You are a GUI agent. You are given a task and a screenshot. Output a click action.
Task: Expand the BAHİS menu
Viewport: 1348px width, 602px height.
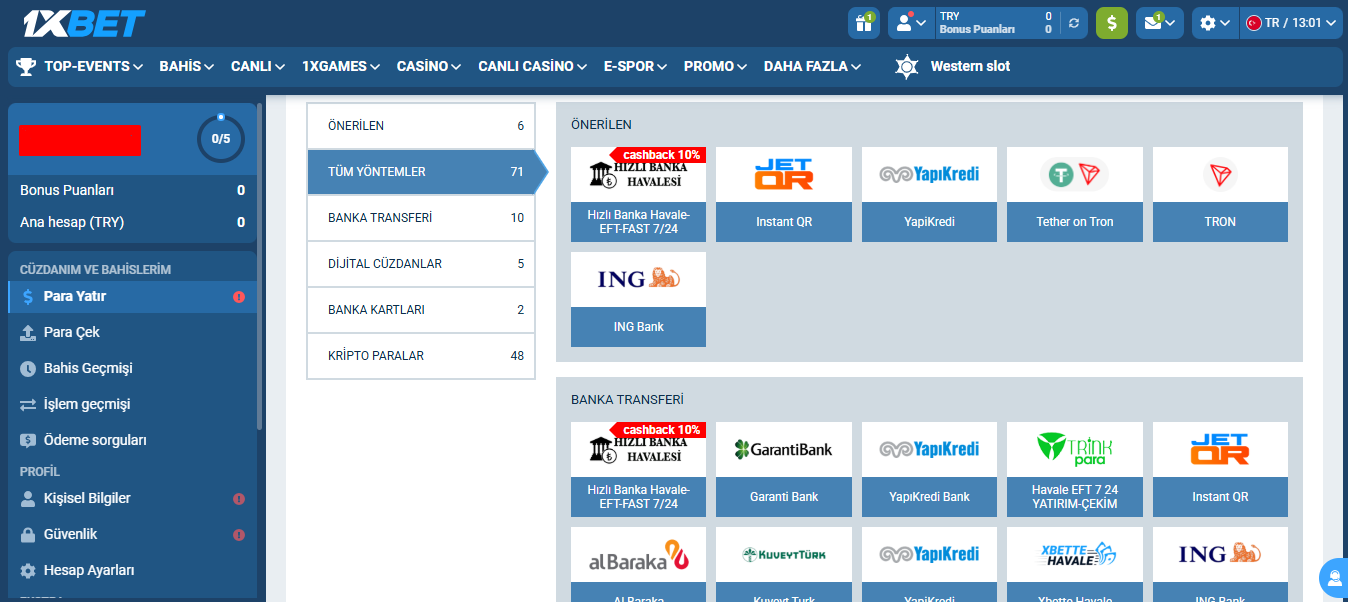tap(187, 66)
